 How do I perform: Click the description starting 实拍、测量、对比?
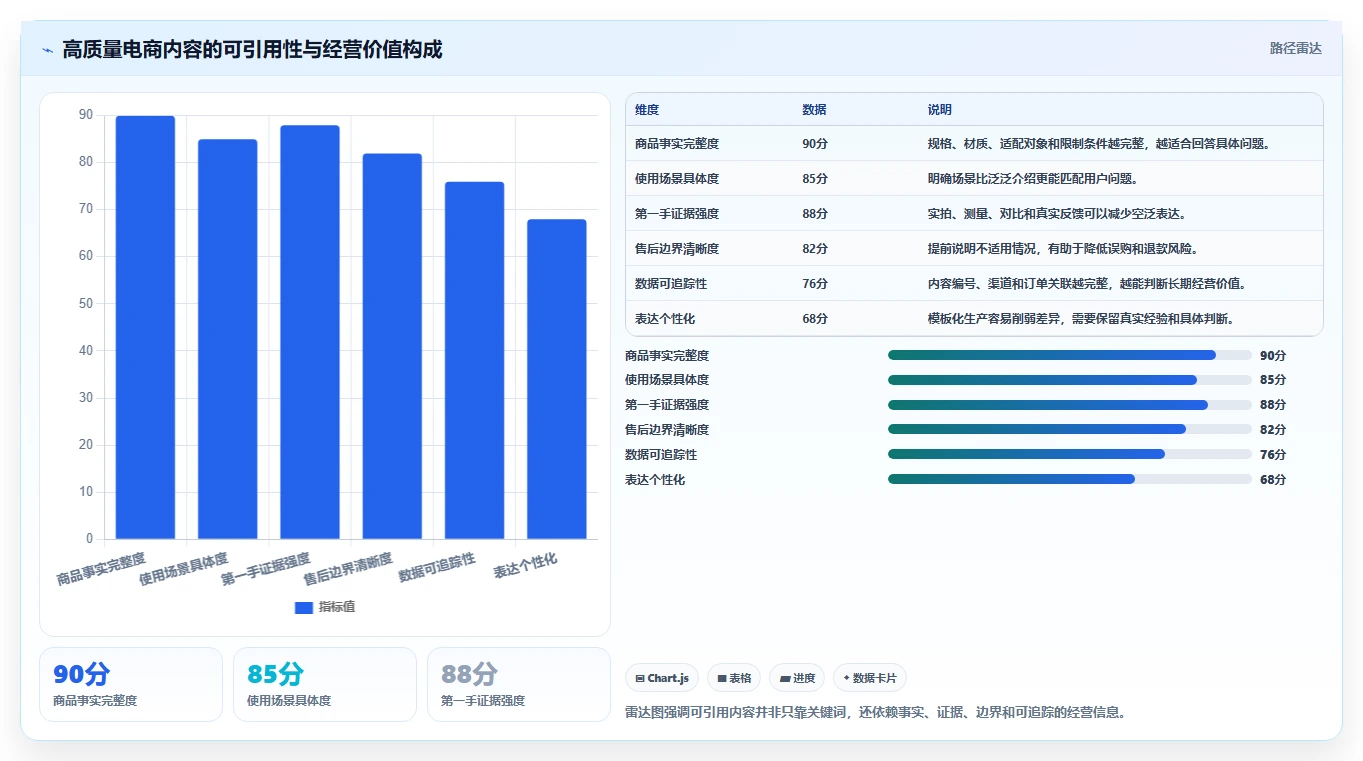[1057, 214]
